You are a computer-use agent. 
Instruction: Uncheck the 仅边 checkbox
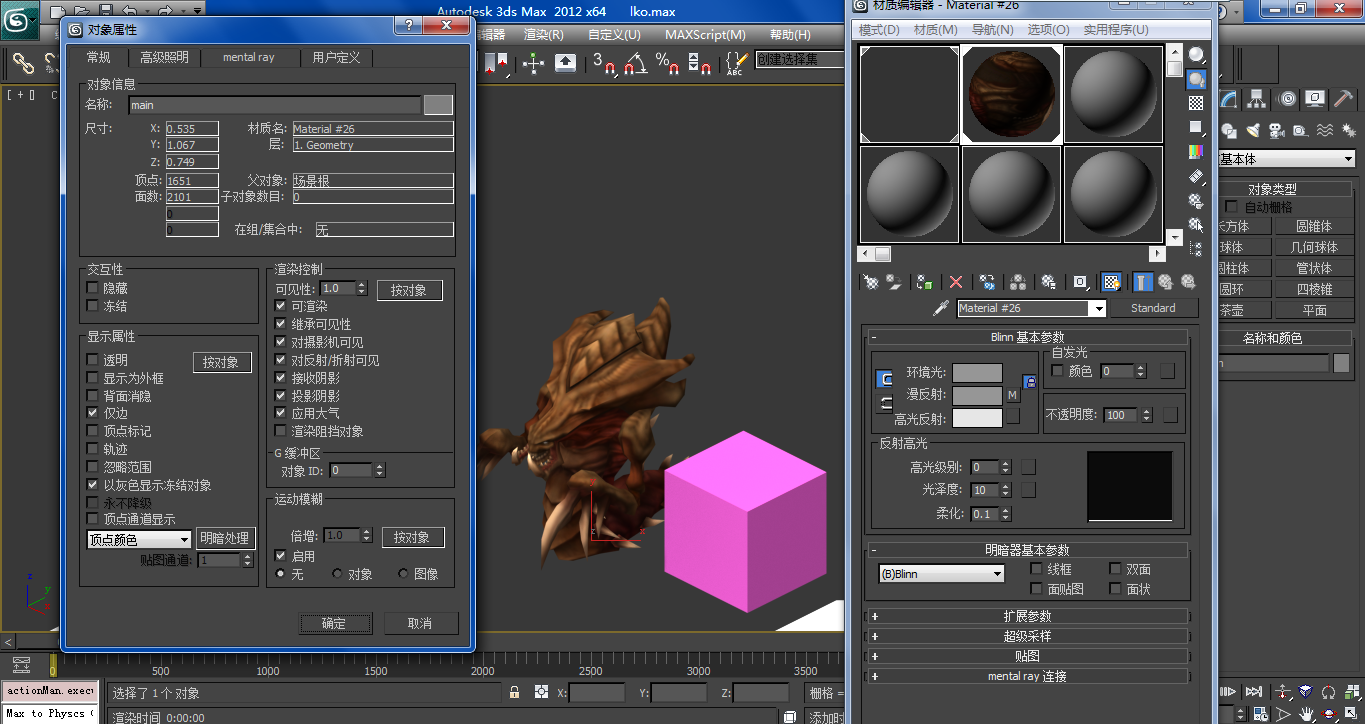click(x=93, y=413)
